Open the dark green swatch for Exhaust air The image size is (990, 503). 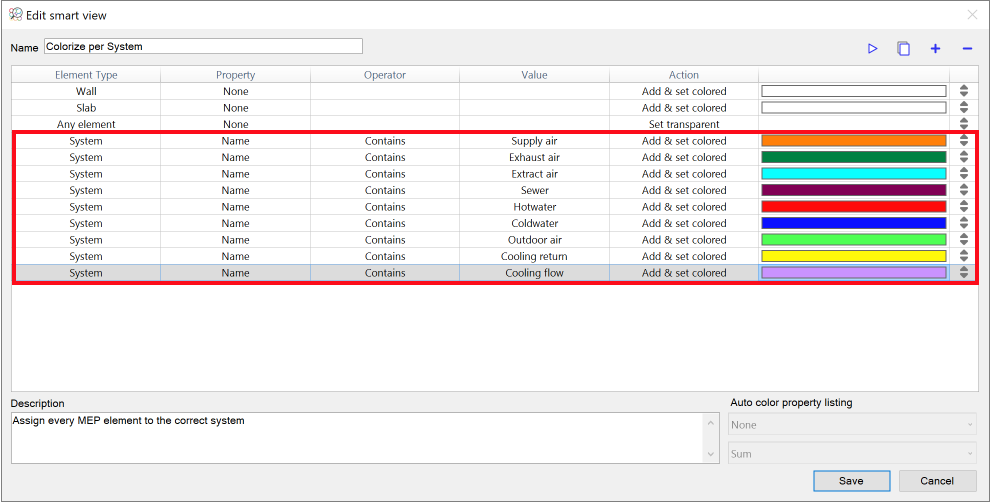[x=854, y=157]
